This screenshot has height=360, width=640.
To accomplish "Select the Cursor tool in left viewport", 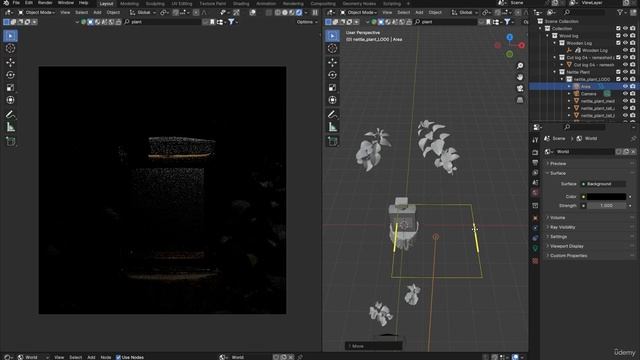I will pyautogui.click(x=10, y=49).
